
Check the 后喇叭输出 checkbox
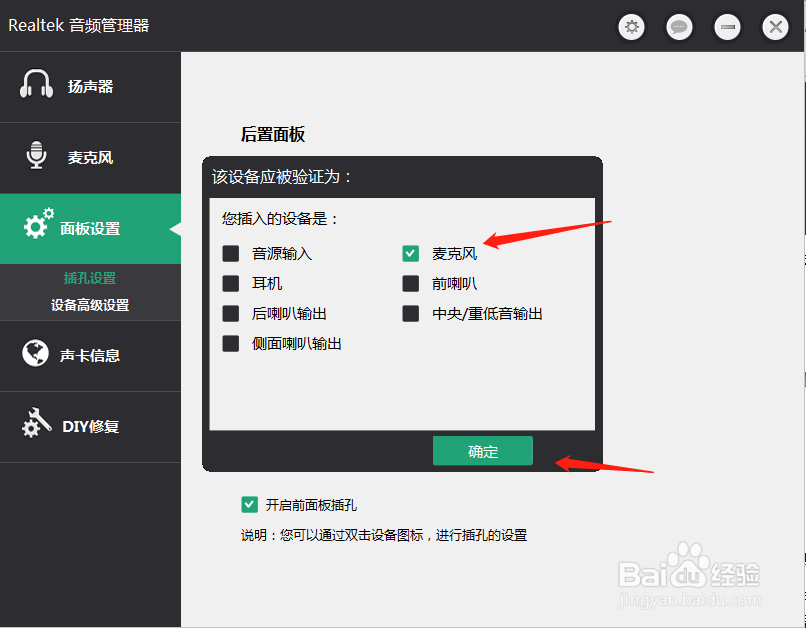(231, 313)
